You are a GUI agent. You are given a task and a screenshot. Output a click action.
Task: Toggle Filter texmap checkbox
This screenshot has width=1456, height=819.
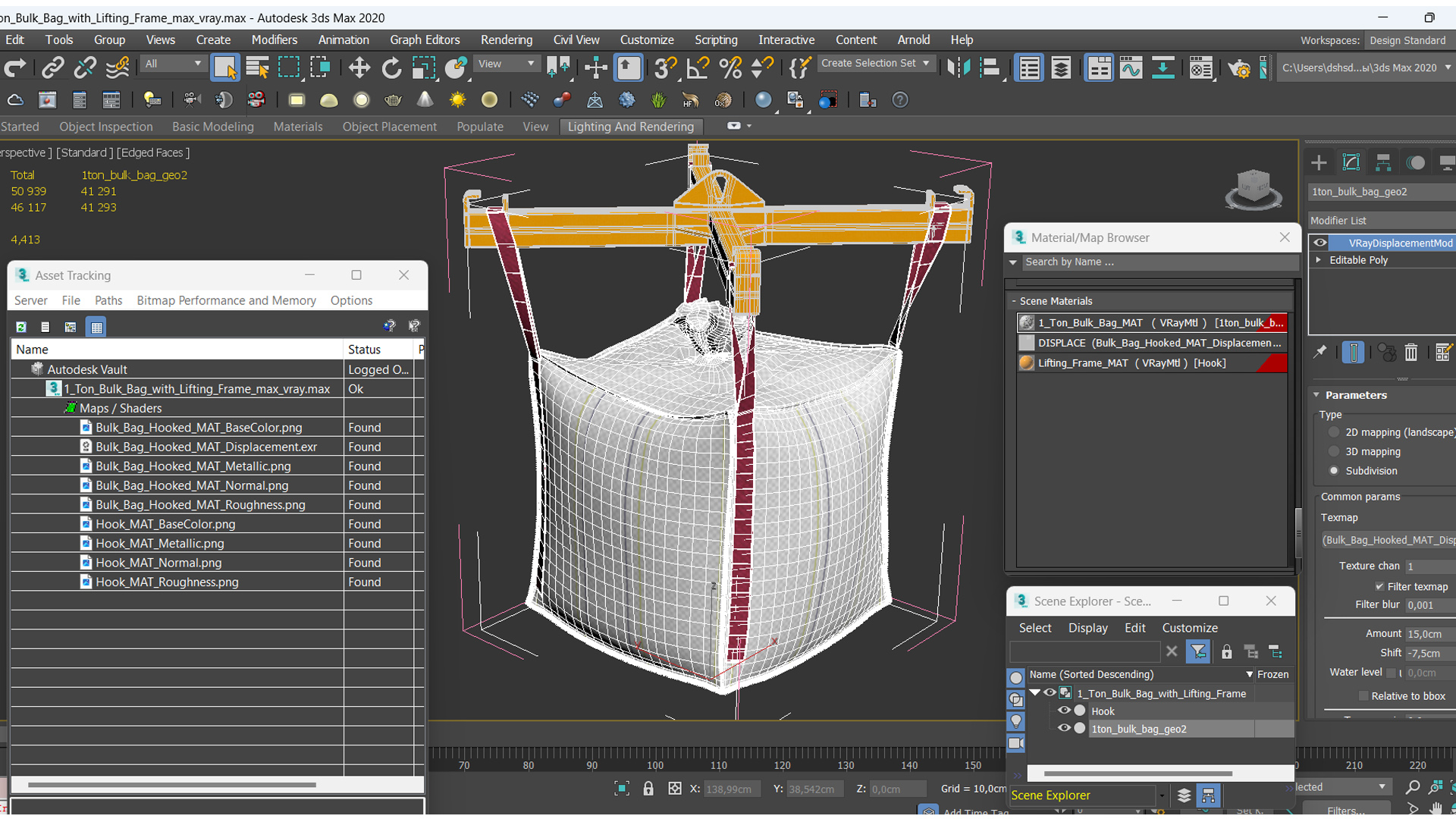click(1379, 586)
